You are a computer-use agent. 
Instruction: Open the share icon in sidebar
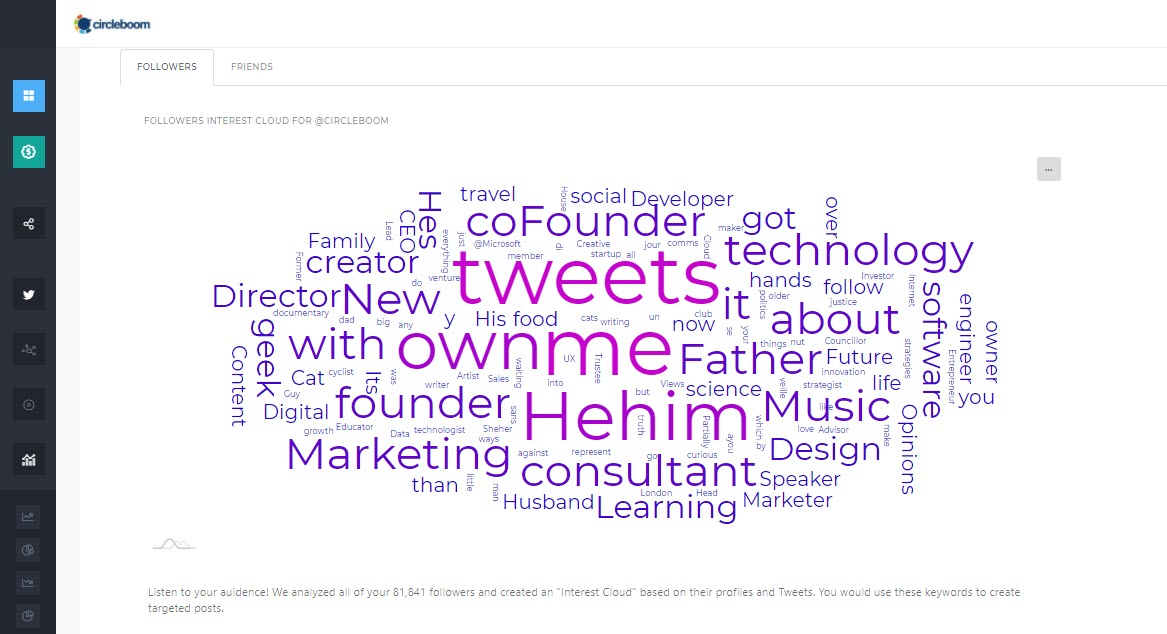(x=28, y=224)
